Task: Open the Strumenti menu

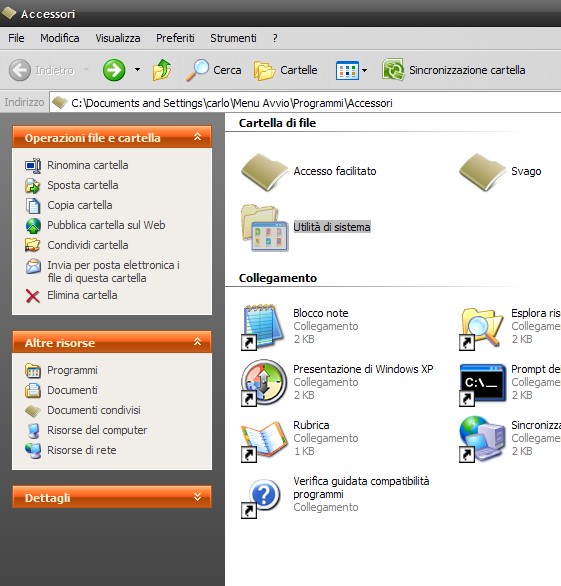Action: (x=233, y=38)
